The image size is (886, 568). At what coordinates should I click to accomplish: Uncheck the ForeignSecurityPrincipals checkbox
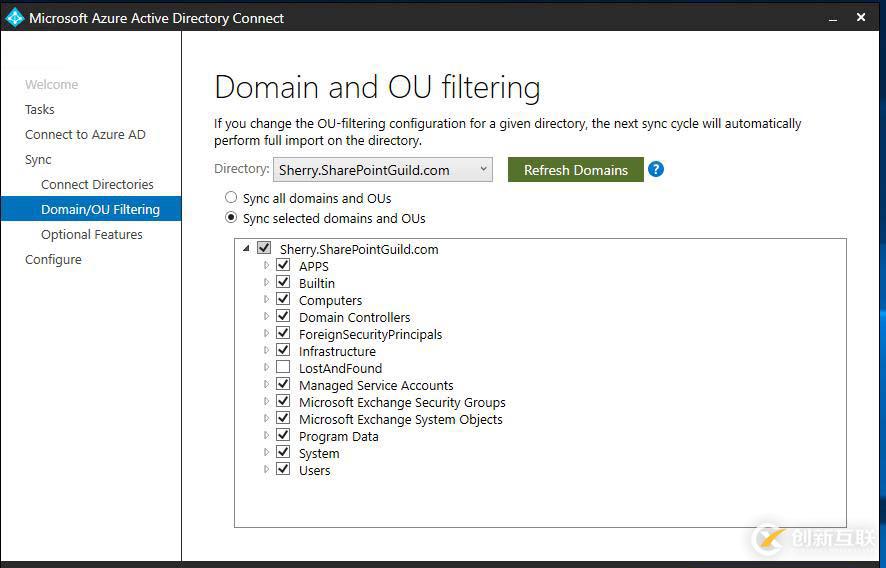[x=283, y=333]
